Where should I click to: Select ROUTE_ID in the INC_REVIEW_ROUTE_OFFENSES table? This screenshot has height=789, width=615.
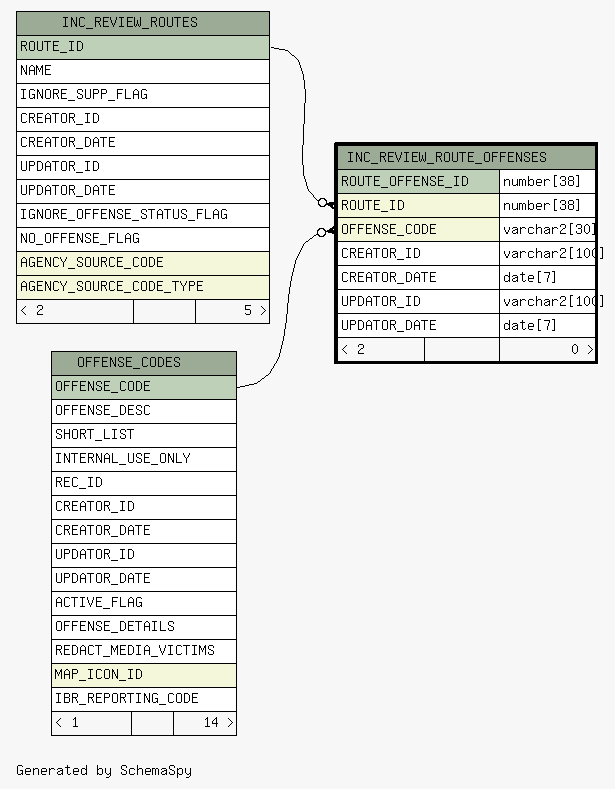tap(418, 206)
